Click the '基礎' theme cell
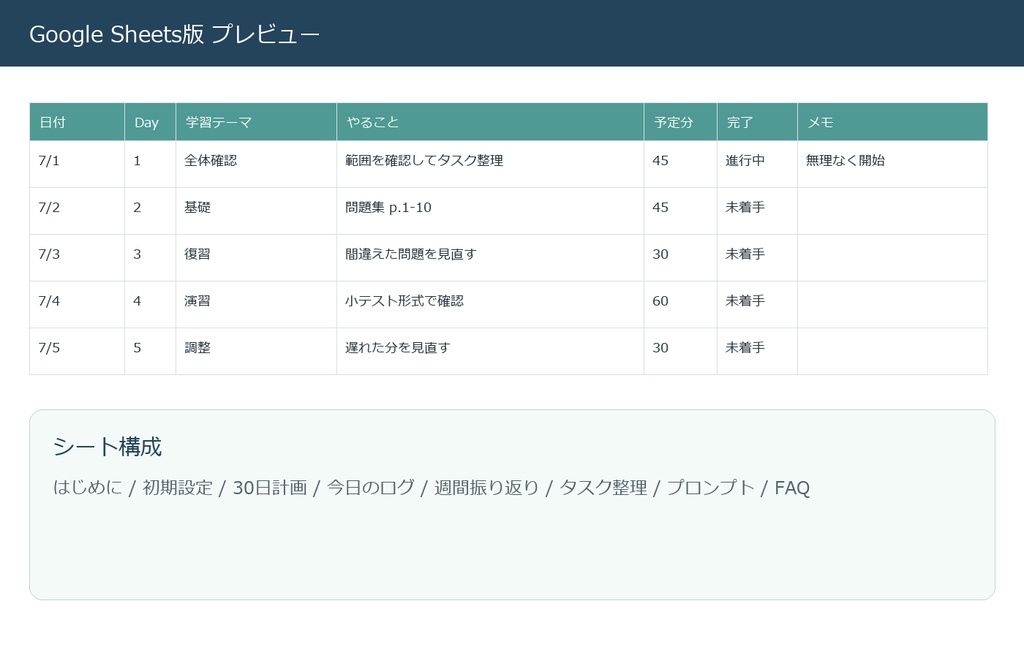 (256, 211)
